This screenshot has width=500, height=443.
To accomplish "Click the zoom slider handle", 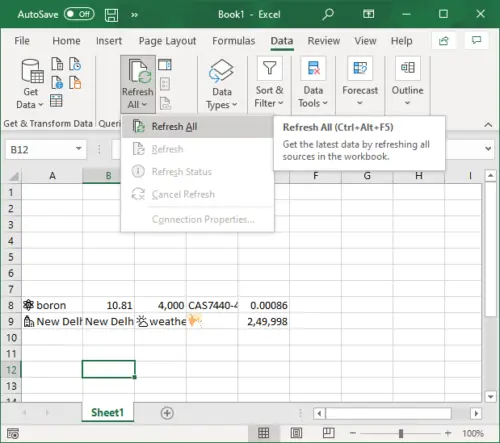I will pyautogui.click(x=401, y=433).
